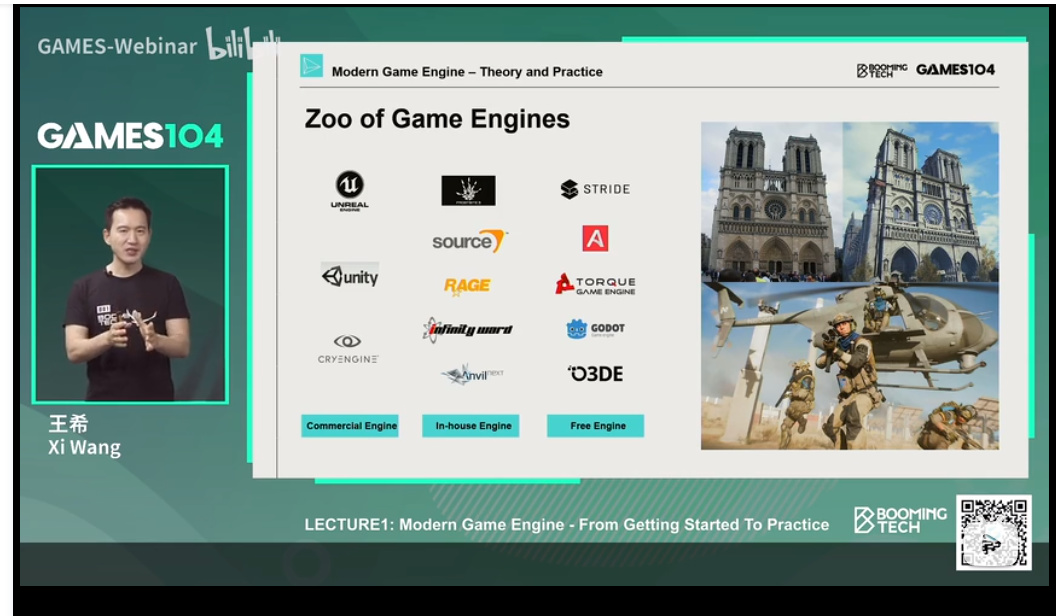Click the Xi Wang presenter video thumbnail

coord(131,284)
